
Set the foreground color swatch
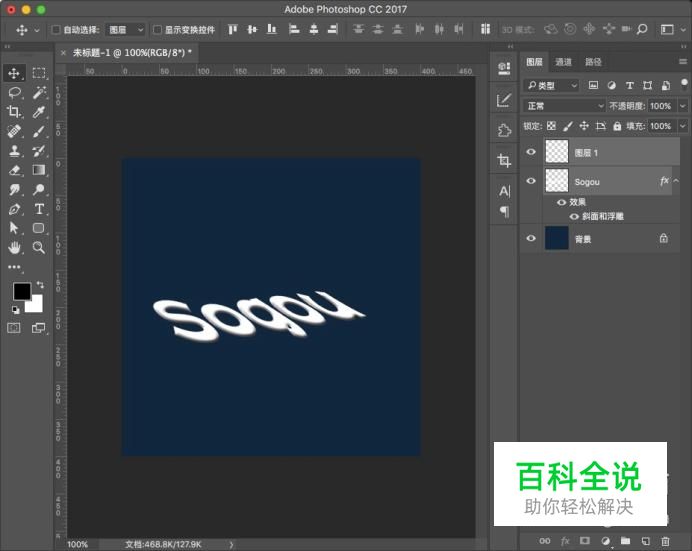pyautogui.click(x=22, y=291)
